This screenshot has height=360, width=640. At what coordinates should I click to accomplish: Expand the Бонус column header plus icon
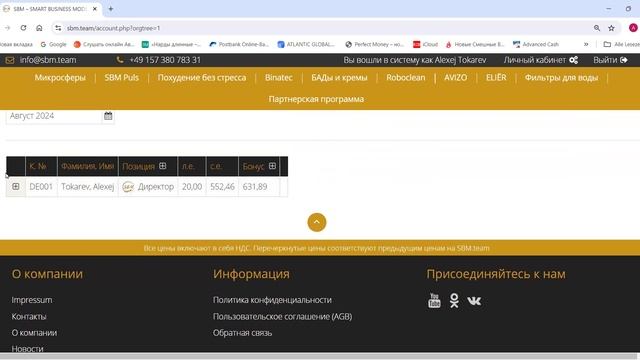click(x=272, y=166)
